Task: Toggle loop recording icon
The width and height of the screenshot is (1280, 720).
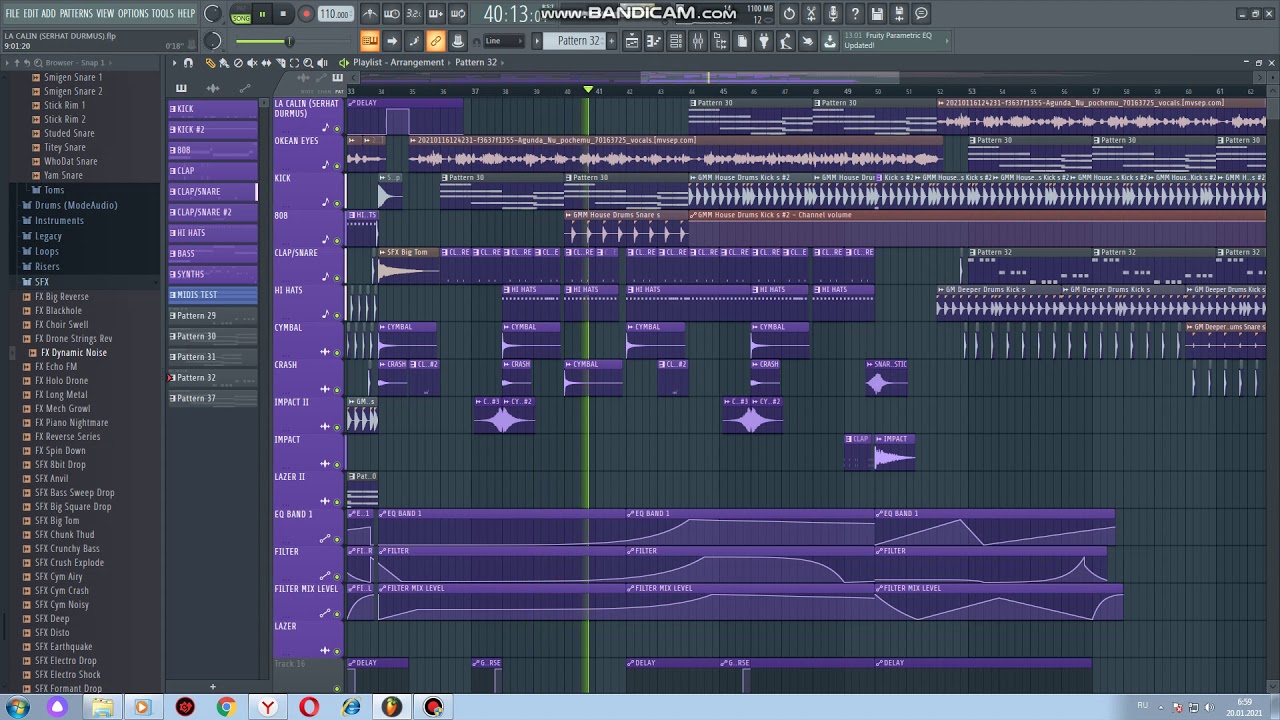Action: (457, 13)
